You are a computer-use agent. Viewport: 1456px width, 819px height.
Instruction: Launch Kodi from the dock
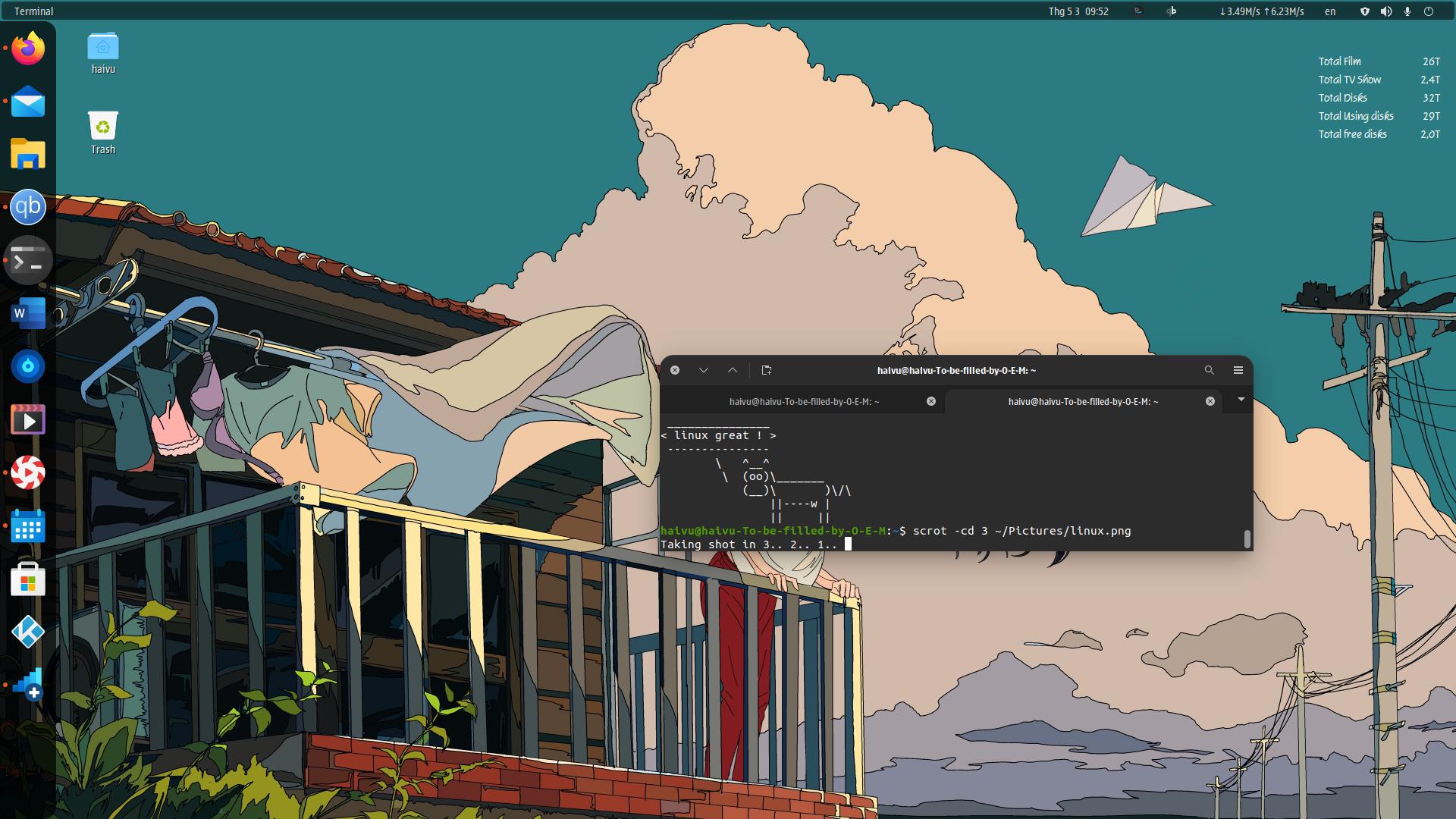(28, 632)
